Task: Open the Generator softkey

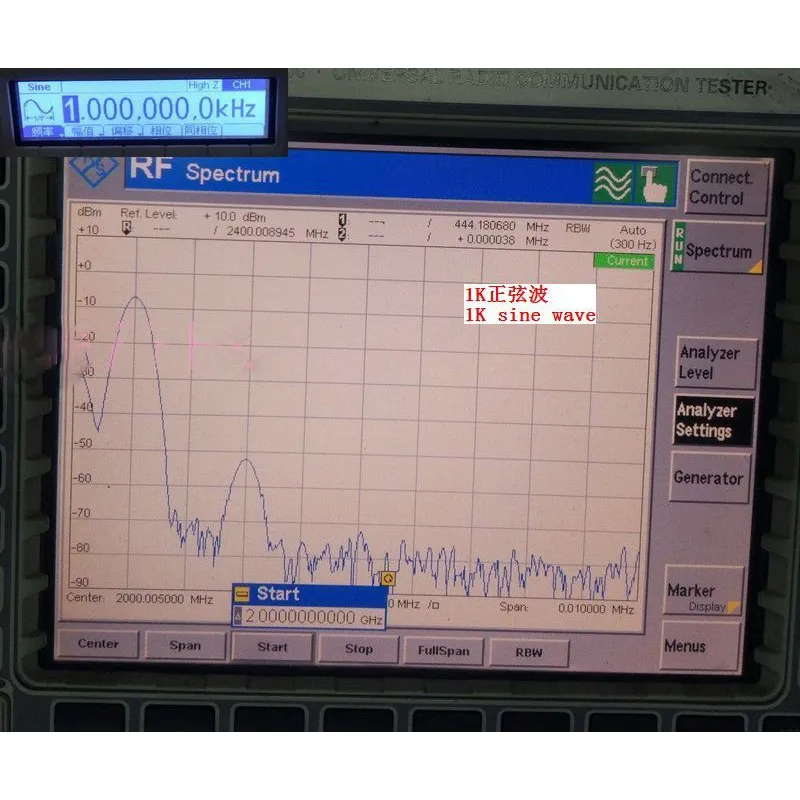Action: coord(709,478)
